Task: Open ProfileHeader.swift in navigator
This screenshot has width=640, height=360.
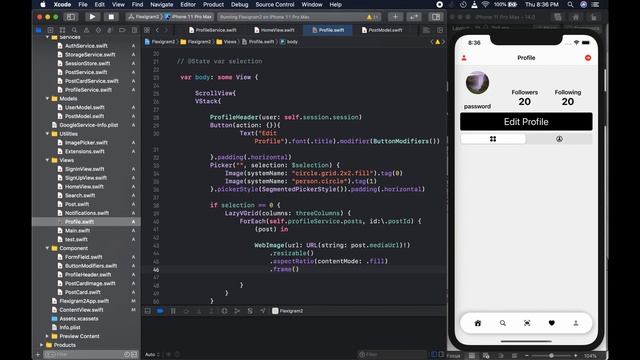Action: pyautogui.click(x=88, y=275)
